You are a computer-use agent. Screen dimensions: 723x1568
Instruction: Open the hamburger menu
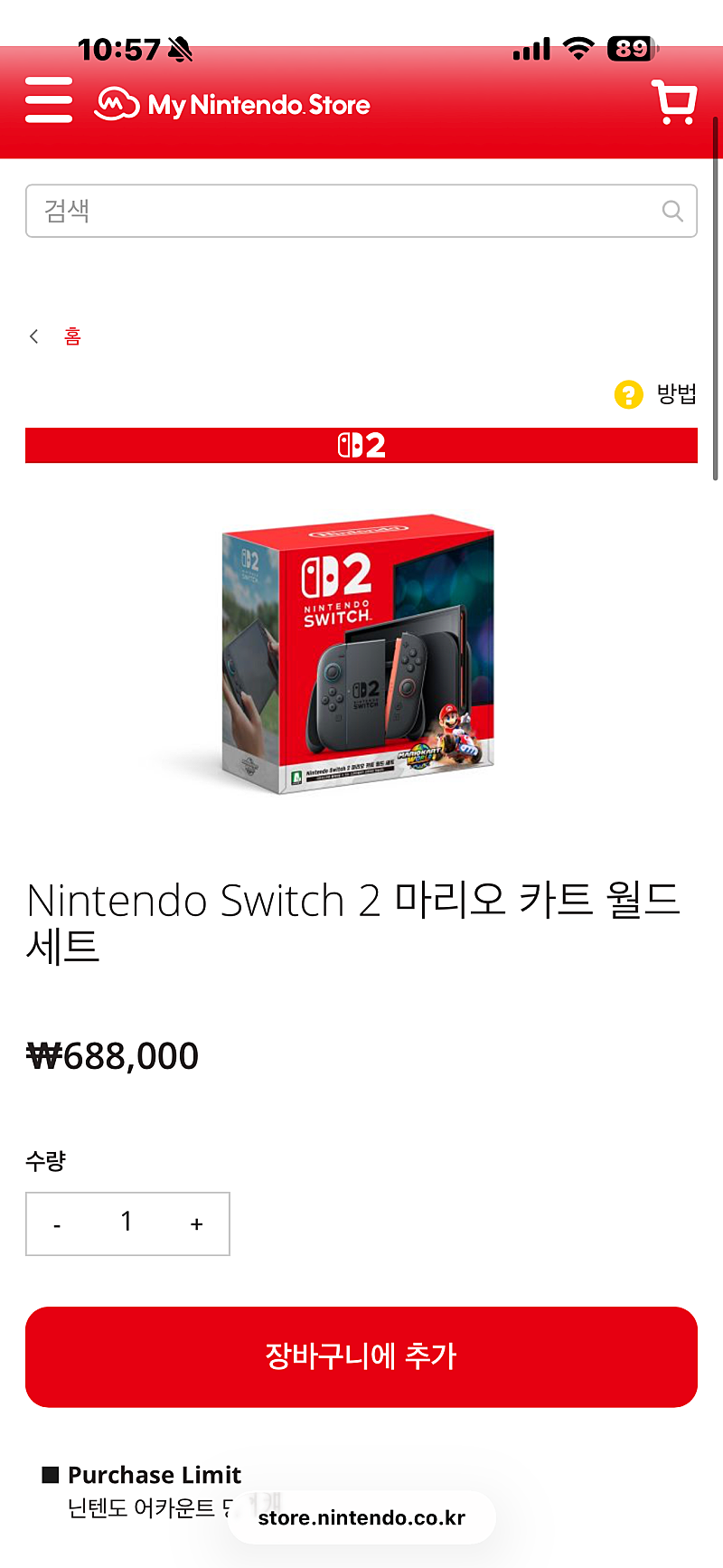point(49,99)
